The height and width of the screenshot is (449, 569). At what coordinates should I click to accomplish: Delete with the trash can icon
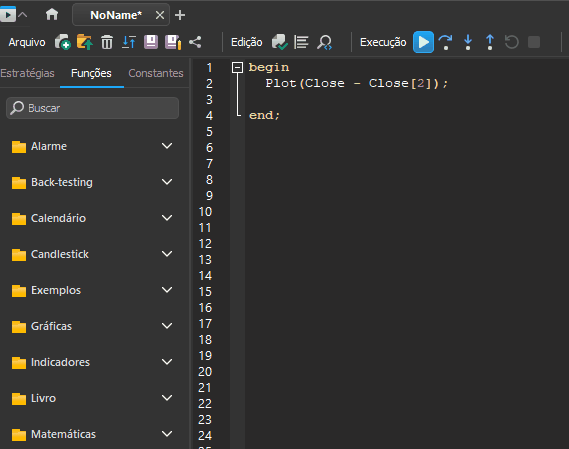coord(107,42)
